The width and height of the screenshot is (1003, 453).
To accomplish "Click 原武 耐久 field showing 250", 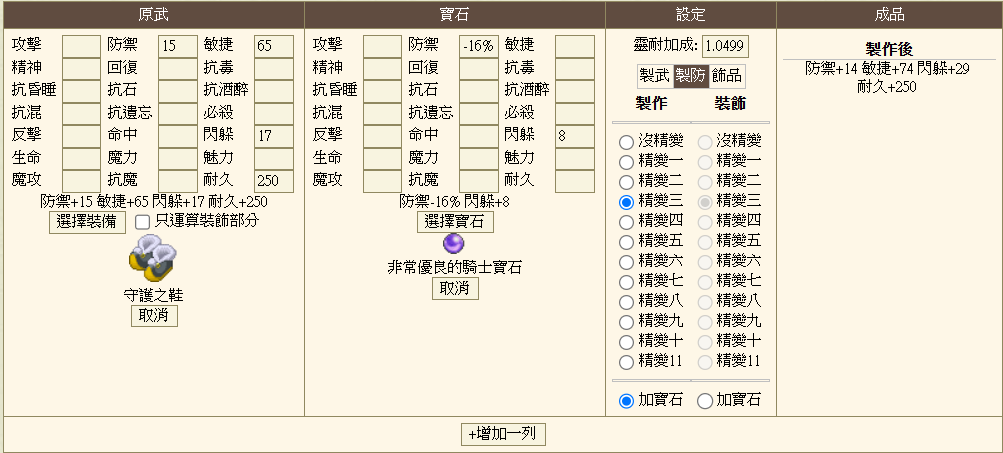I will [274, 181].
